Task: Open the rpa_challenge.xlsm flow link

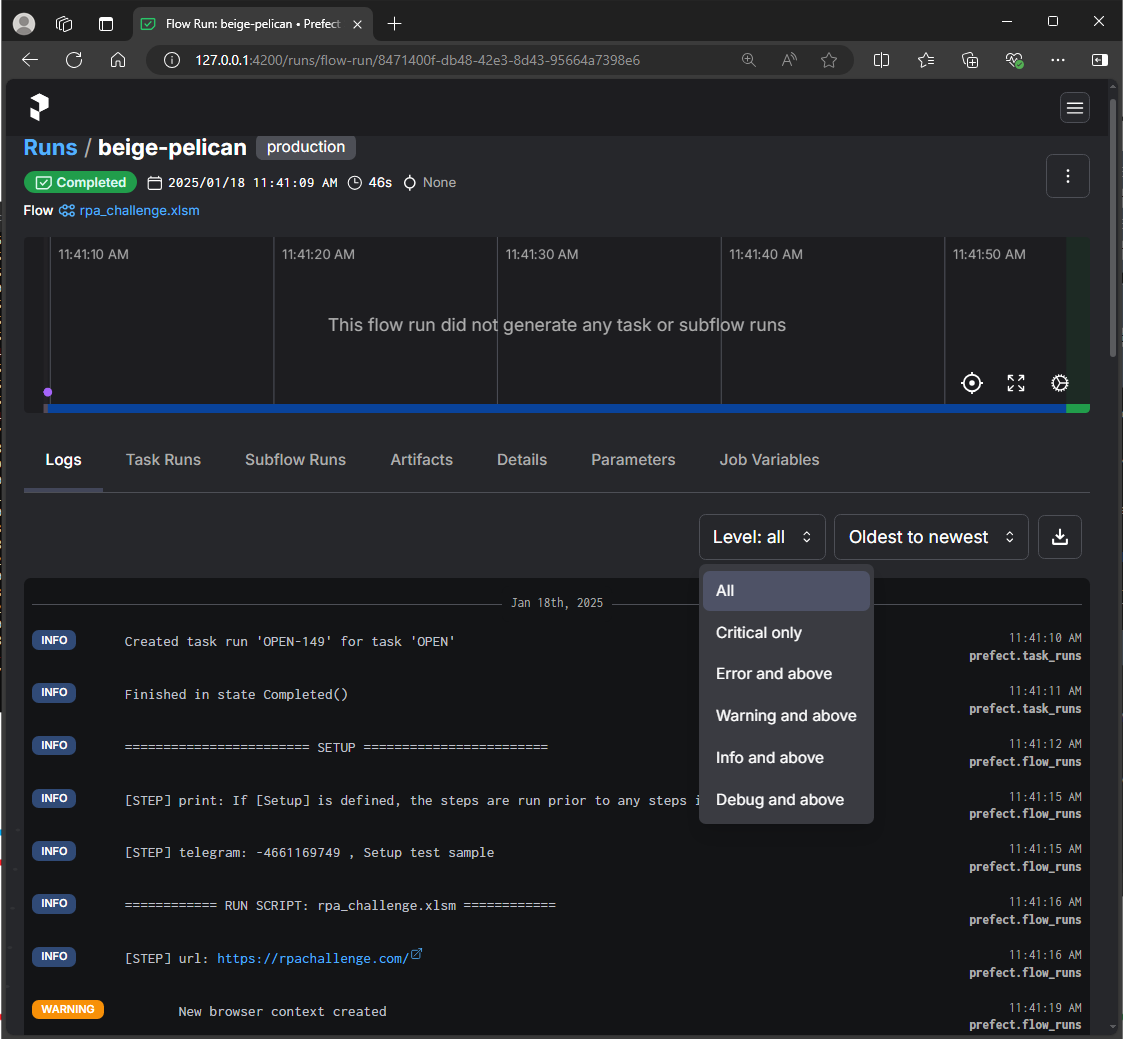Action: click(139, 211)
